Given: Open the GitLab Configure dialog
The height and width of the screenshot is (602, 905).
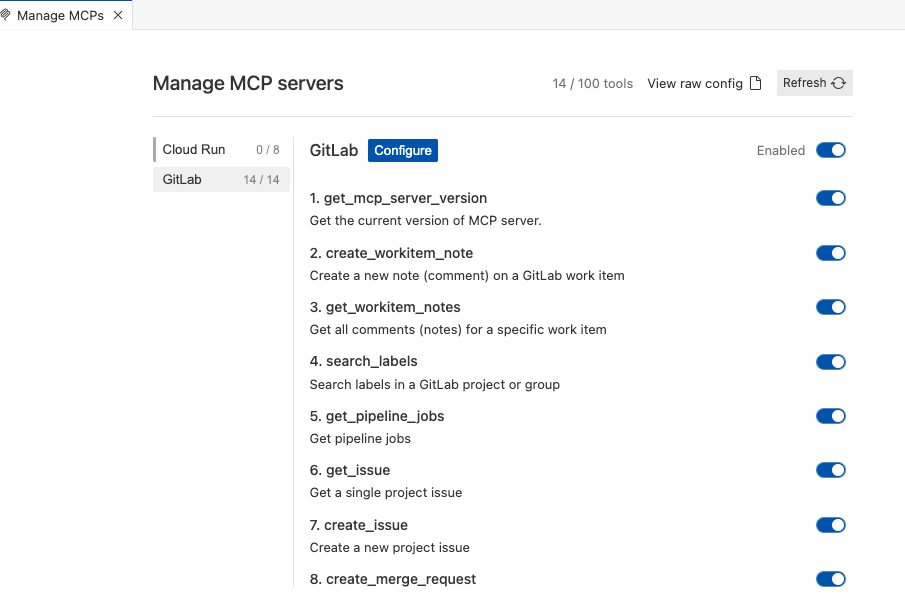Looking at the screenshot, I should click(402, 150).
